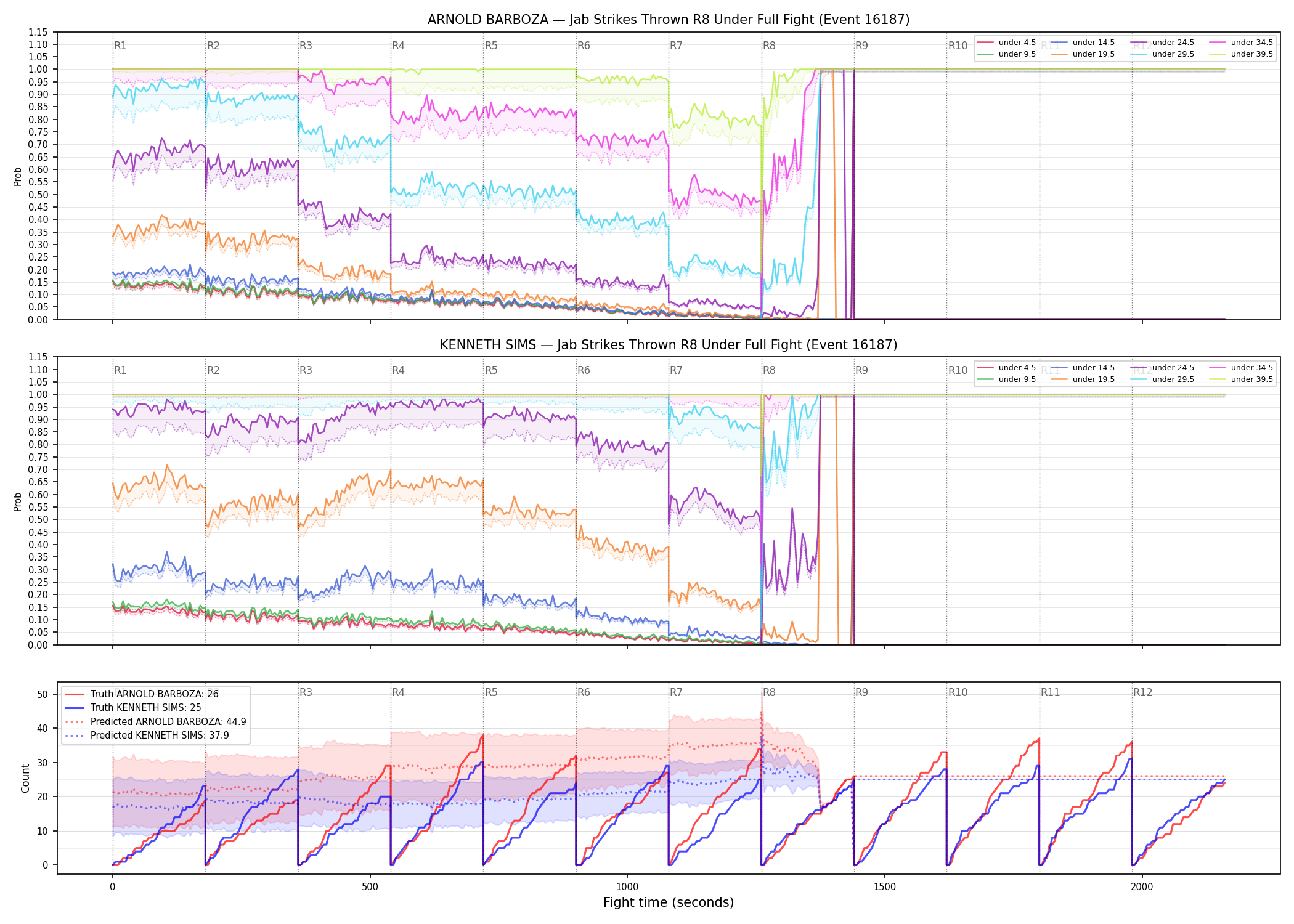Click the Arnold Barboza chart title
1294x924 pixels.
(669, 20)
